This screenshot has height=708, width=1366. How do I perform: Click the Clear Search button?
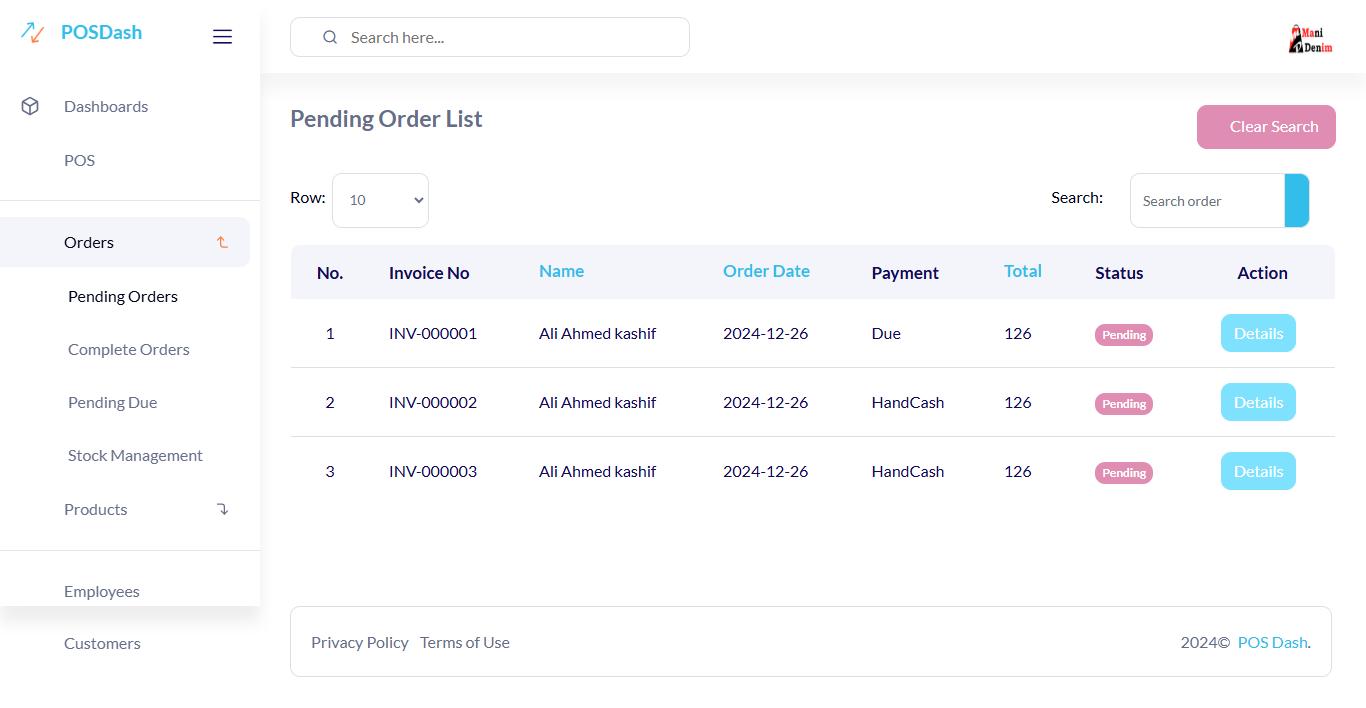point(1266,127)
